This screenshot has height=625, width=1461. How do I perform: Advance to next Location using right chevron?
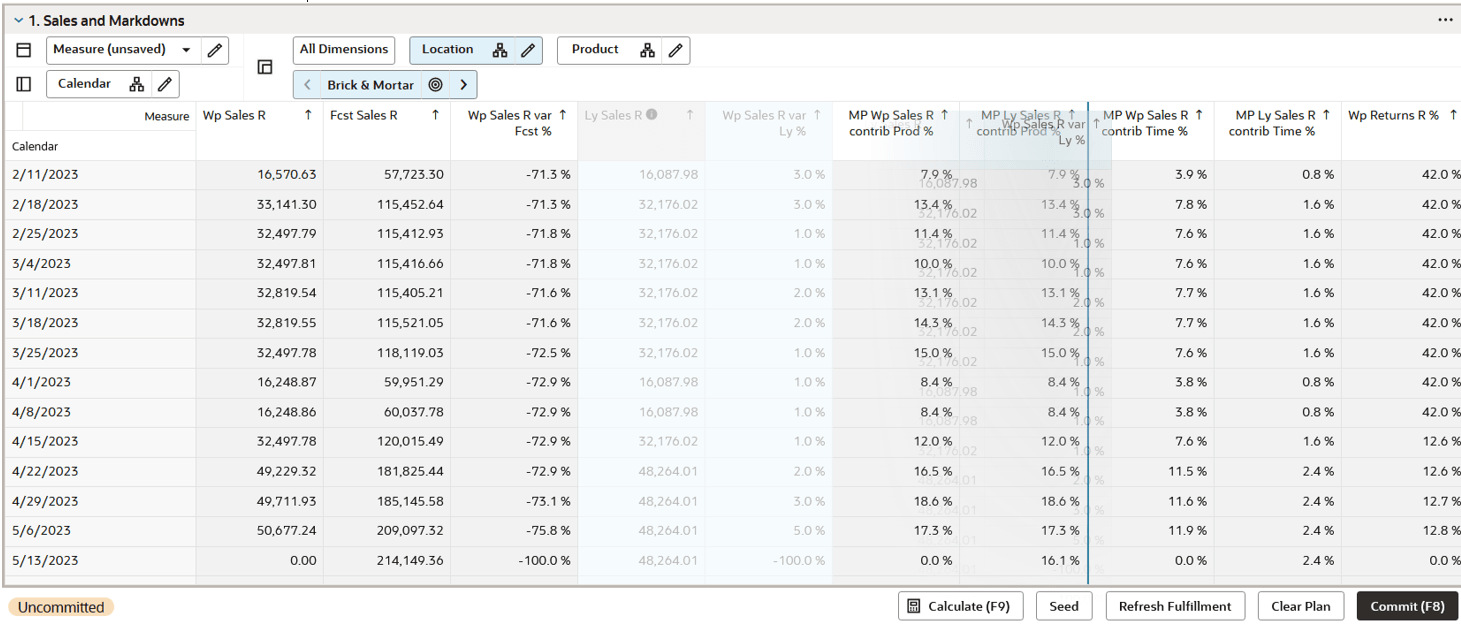pyautogui.click(x=462, y=84)
